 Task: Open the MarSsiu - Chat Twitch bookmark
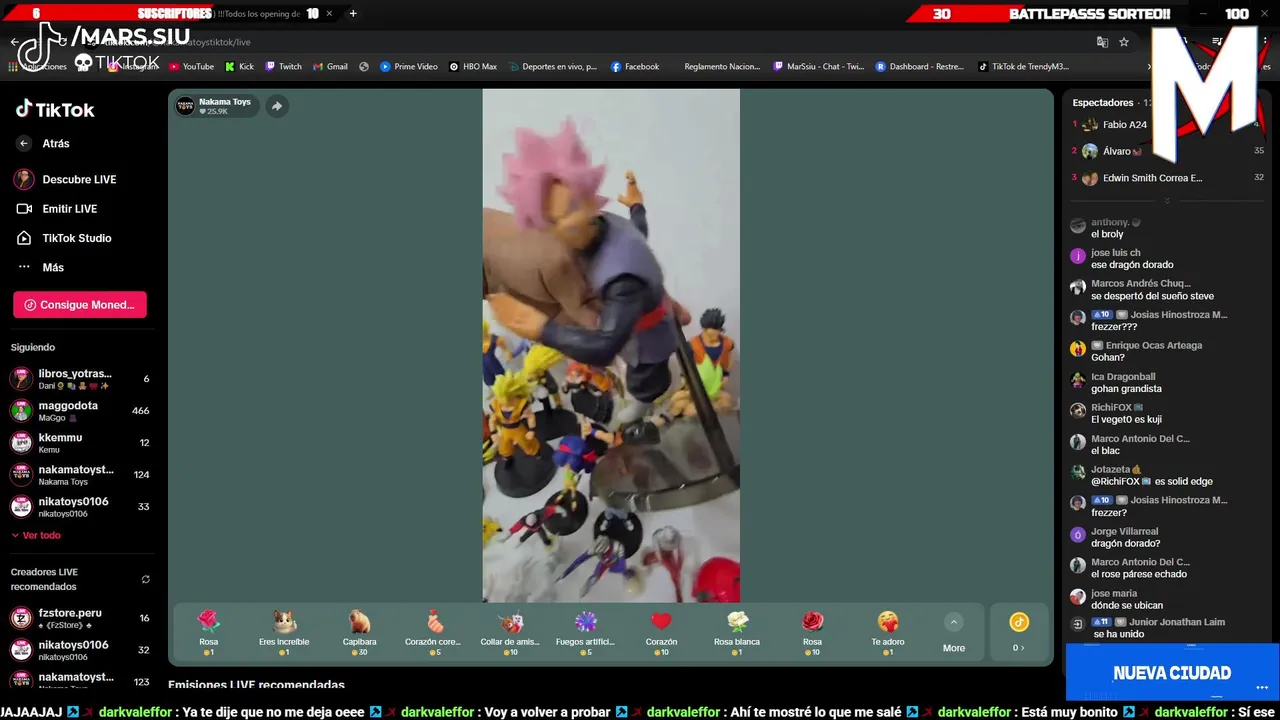click(819, 67)
